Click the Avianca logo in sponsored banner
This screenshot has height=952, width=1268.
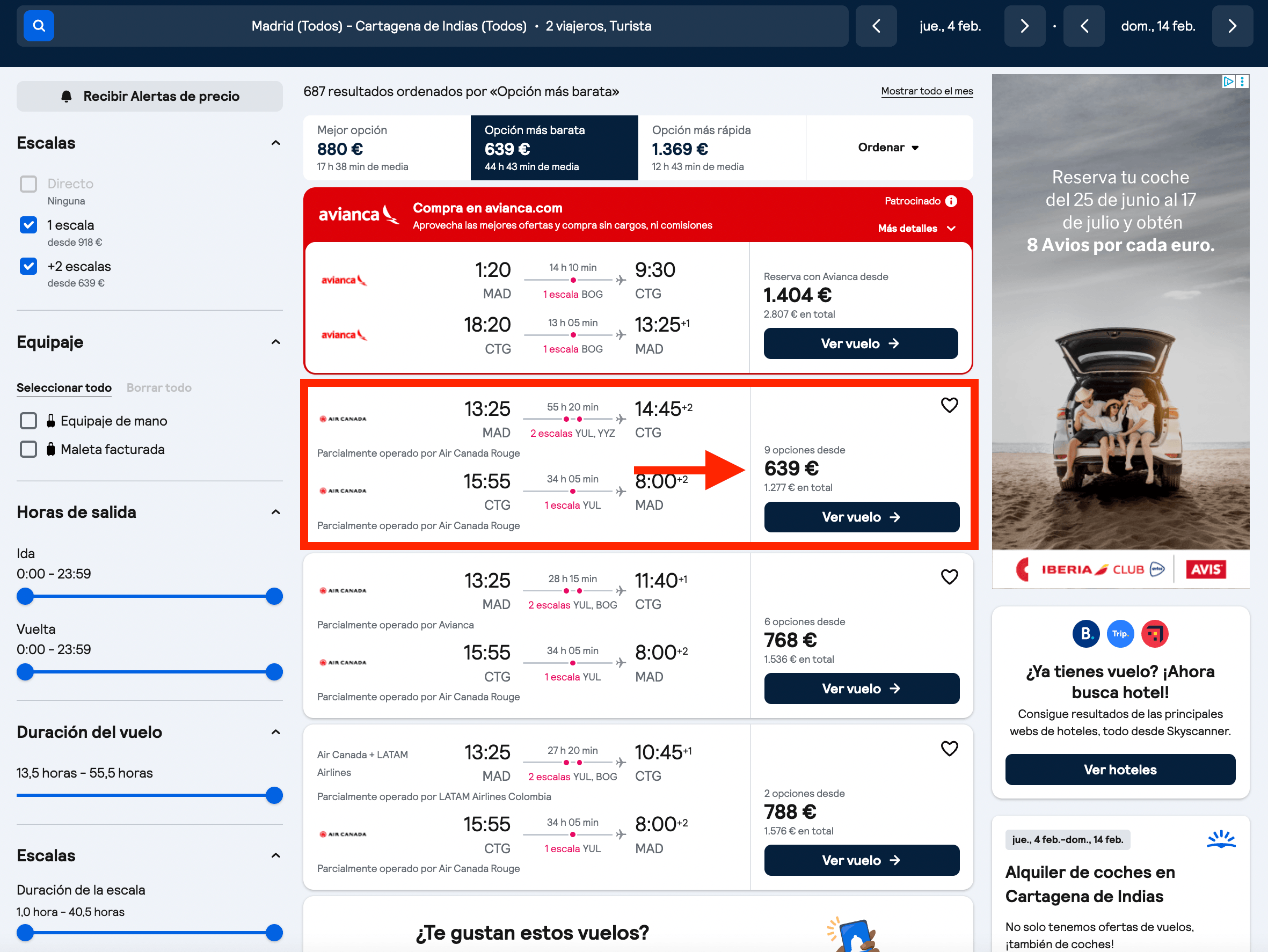pos(358,214)
